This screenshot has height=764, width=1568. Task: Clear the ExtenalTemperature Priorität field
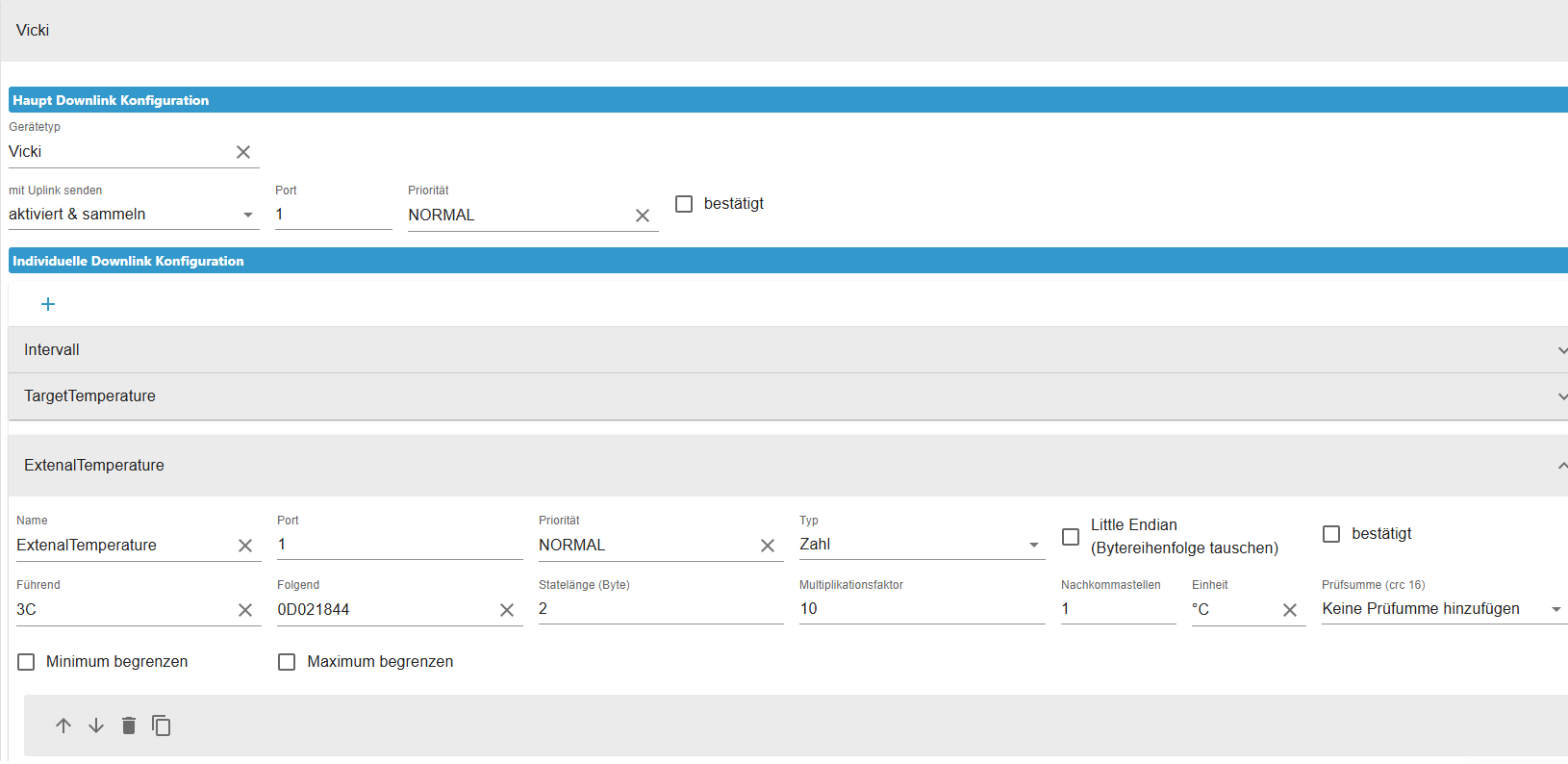pos(768,546)
